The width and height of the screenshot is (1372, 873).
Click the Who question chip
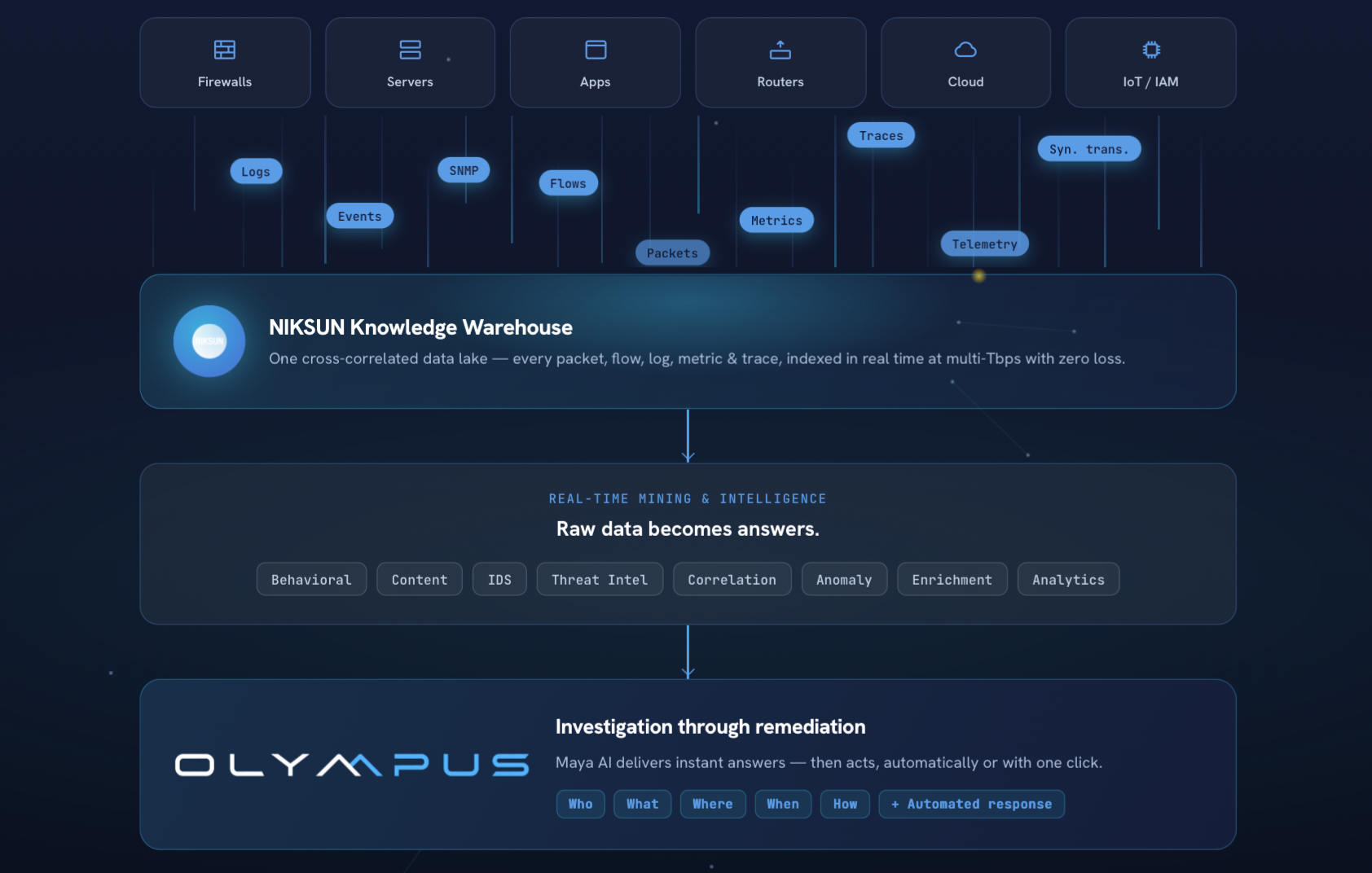tap(581, 804)
